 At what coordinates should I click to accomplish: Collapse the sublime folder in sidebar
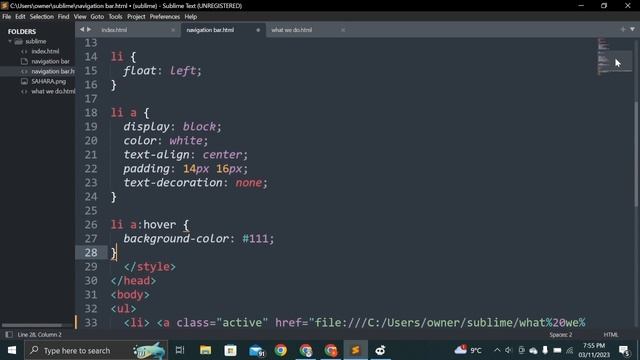coord(10,41)
